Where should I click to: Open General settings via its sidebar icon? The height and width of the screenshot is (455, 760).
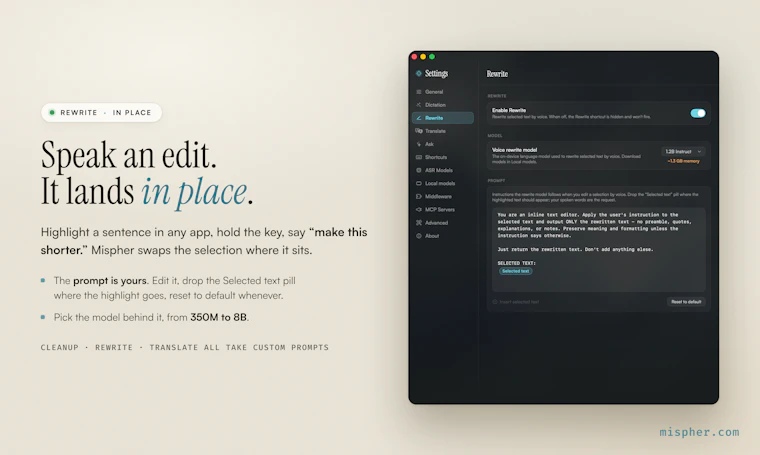pos(419,92)
